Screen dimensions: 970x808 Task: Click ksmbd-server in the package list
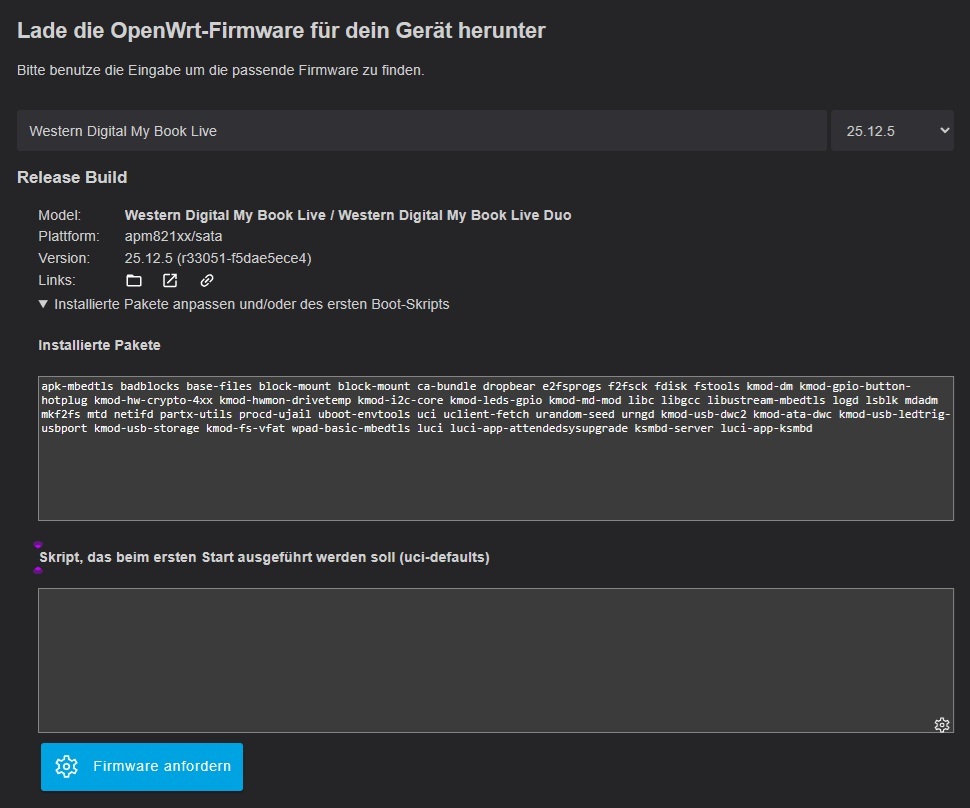tap(674, 428)
